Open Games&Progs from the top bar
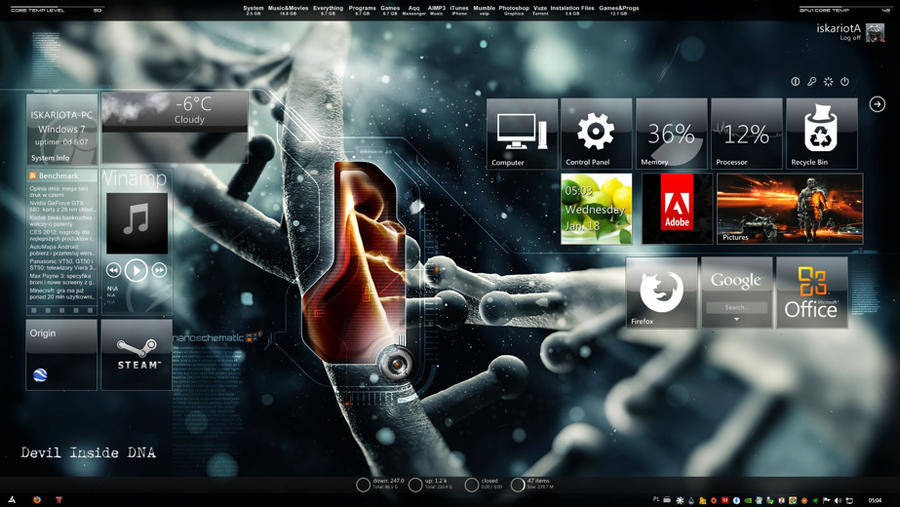 tap(619, 10)
